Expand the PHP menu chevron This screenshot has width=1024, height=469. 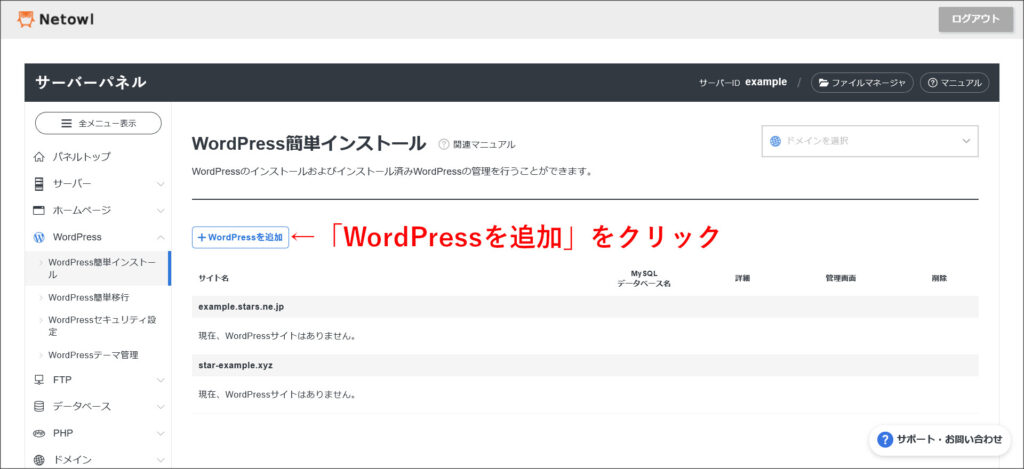pyautogui.click(x=161, y=433)
